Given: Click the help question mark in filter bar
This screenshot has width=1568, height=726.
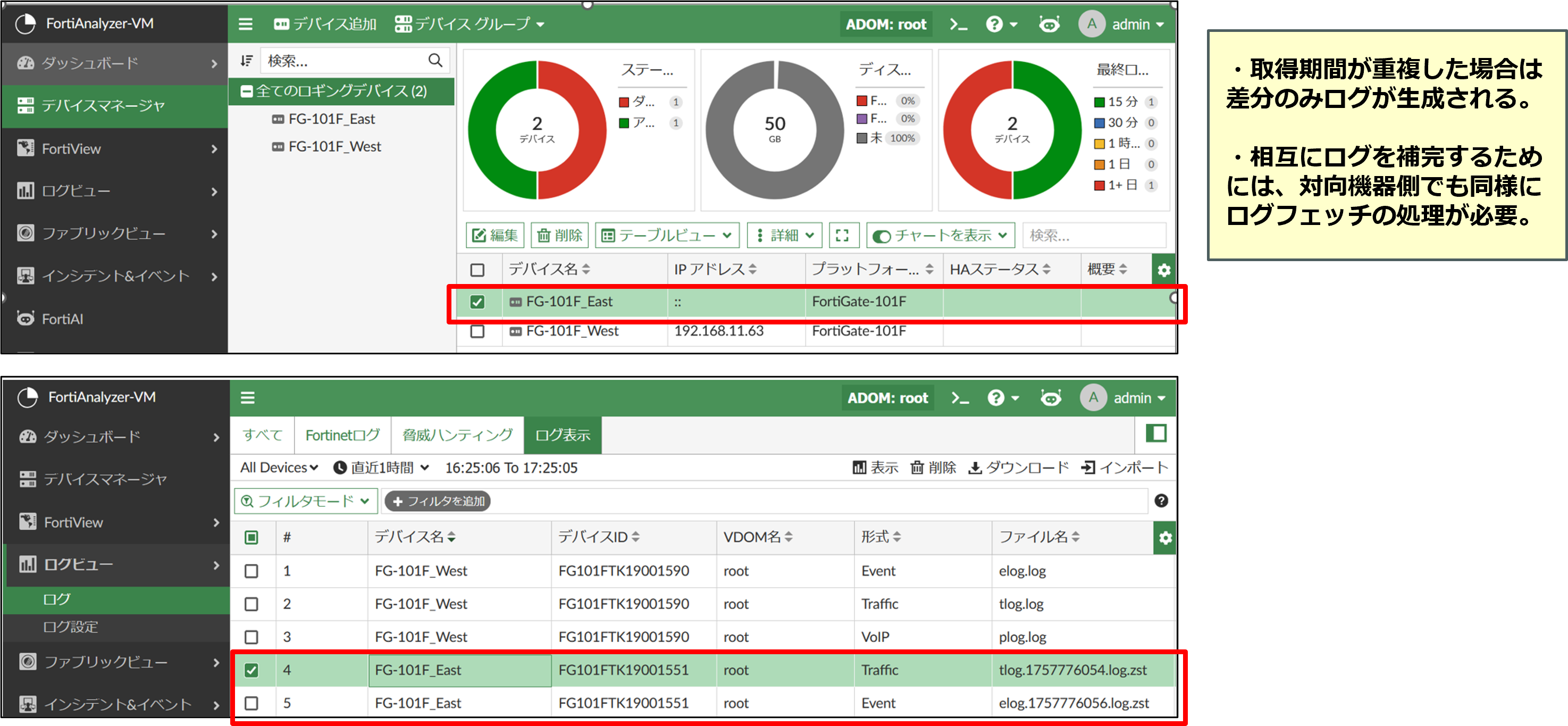Looking at the screenshot, I should point(1161,500).
